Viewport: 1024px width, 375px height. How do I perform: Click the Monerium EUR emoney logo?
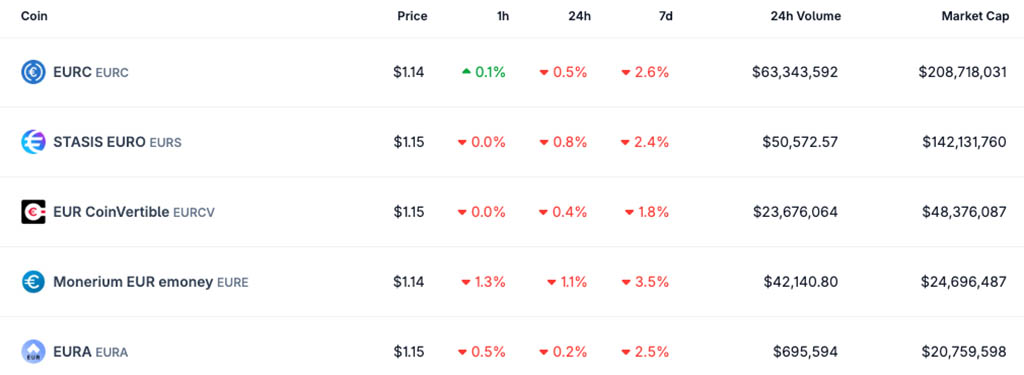(x=33, y=282)
